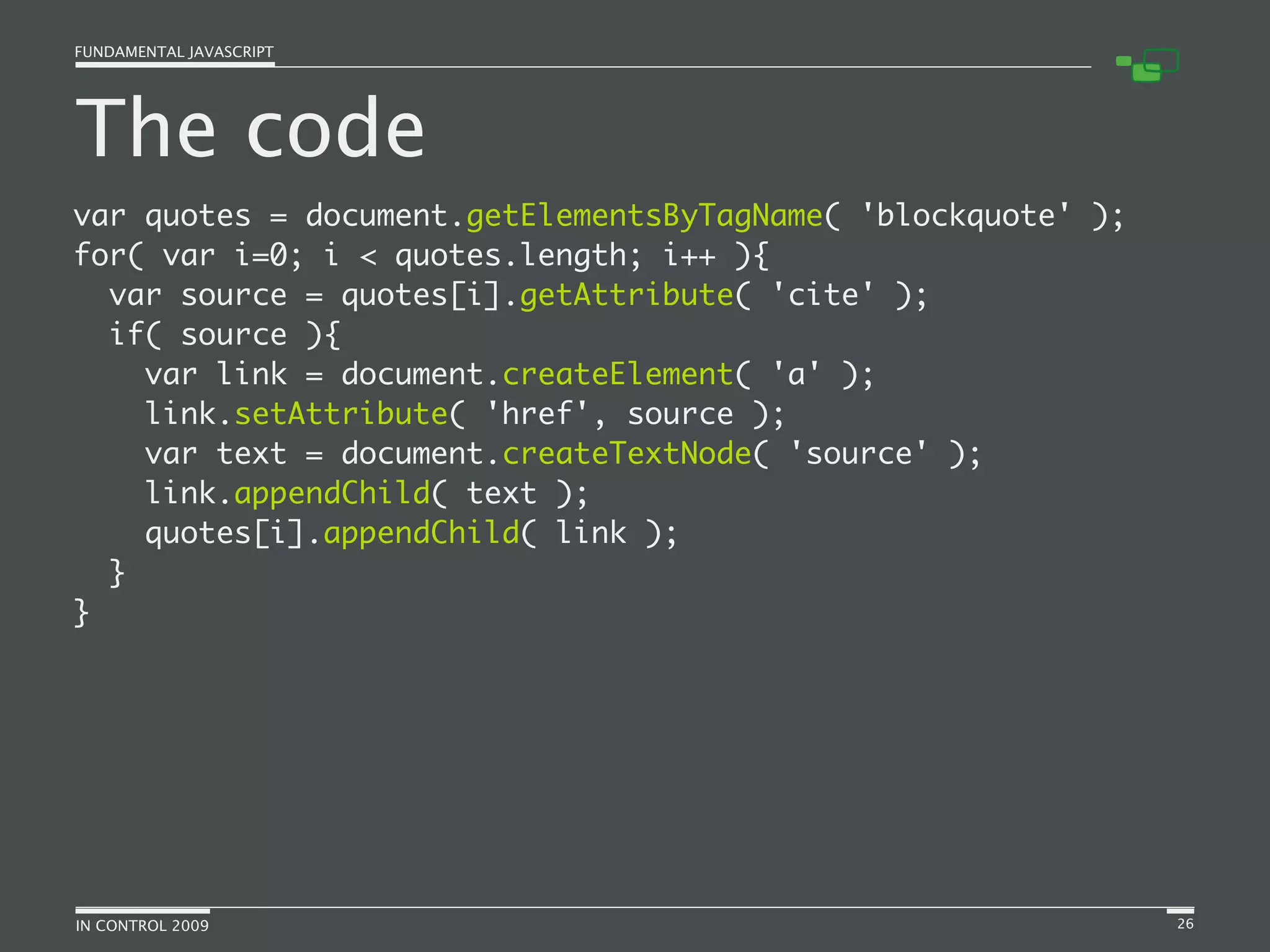Click the slide number 26

point(1185,923)
